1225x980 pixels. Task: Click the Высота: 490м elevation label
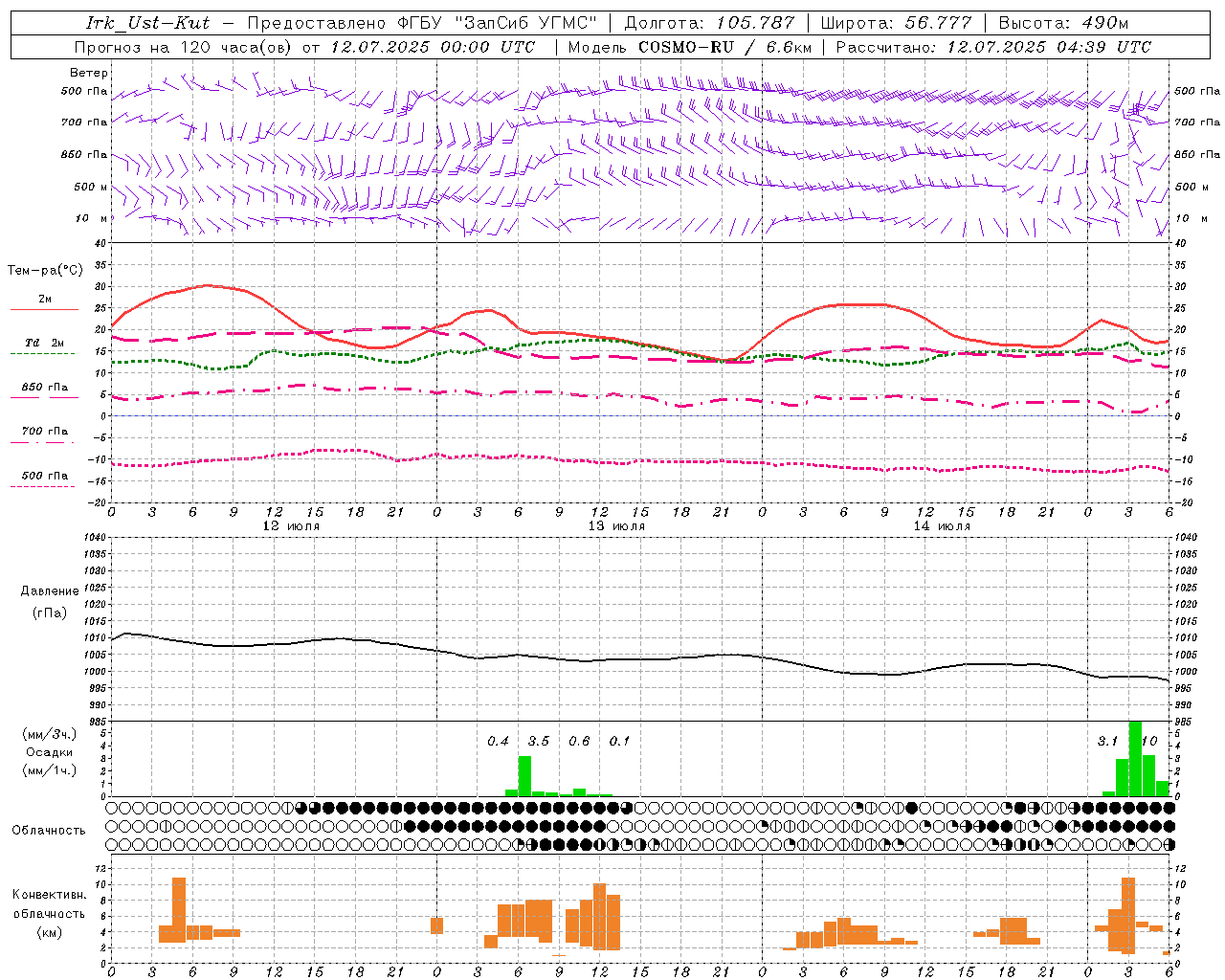pyautogui.click(x=1063, y=23)
